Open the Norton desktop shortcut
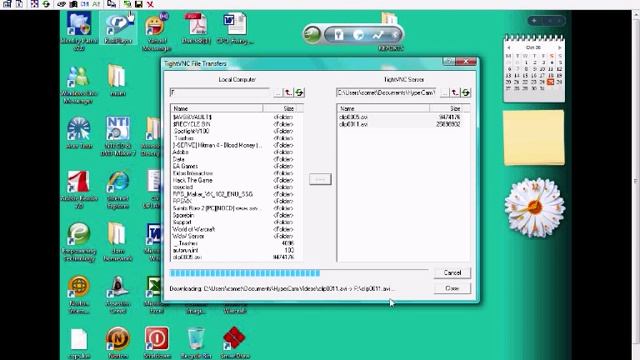640x360 pixels. [118, 343]
